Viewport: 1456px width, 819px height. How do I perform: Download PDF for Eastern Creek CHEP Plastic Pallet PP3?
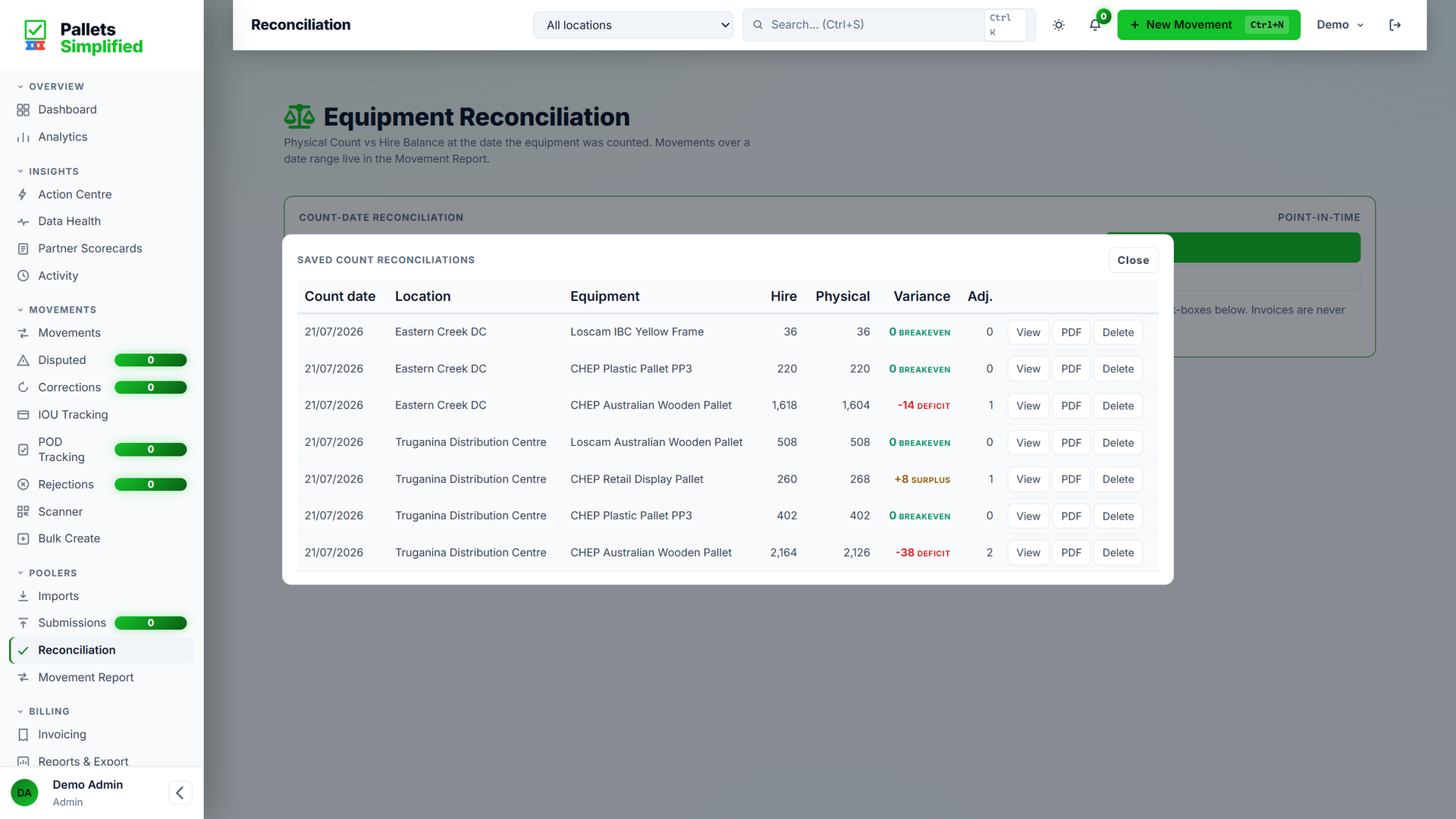coord(1071,369)
